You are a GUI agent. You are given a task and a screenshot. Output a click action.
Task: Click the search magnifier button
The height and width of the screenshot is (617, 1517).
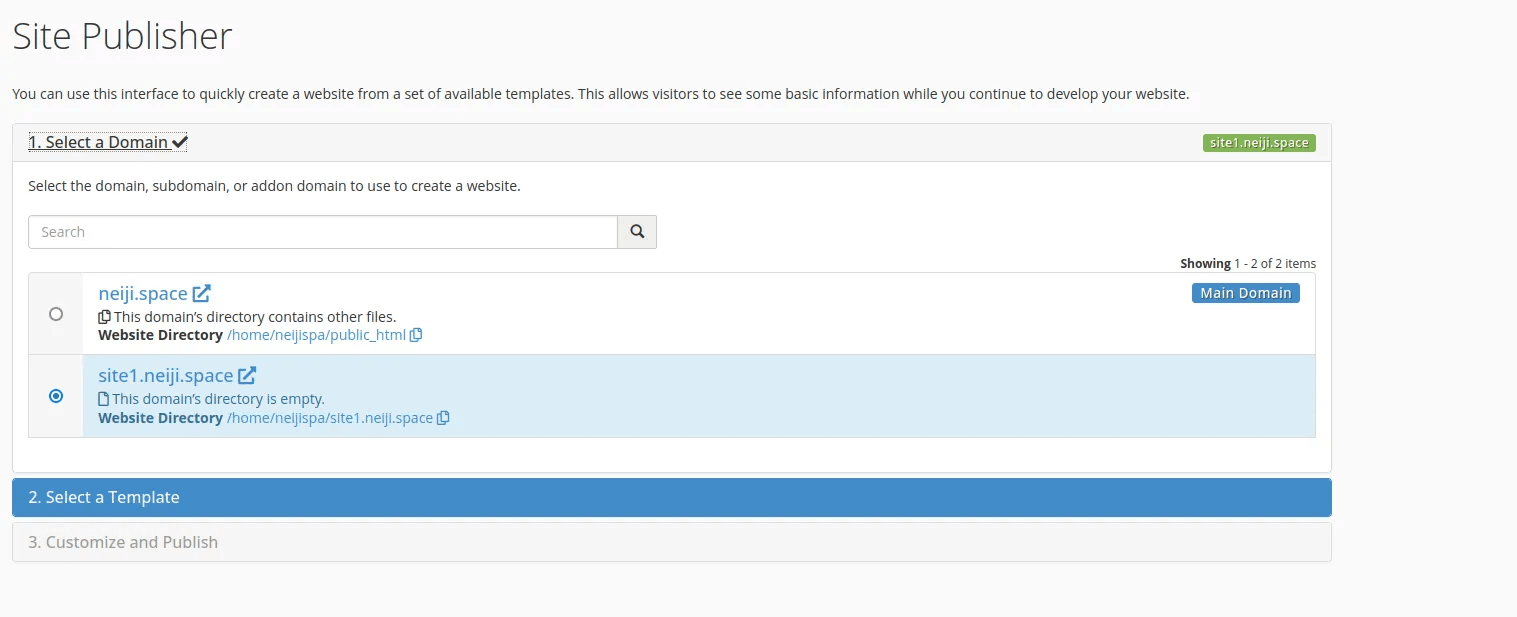pos(637,232)
